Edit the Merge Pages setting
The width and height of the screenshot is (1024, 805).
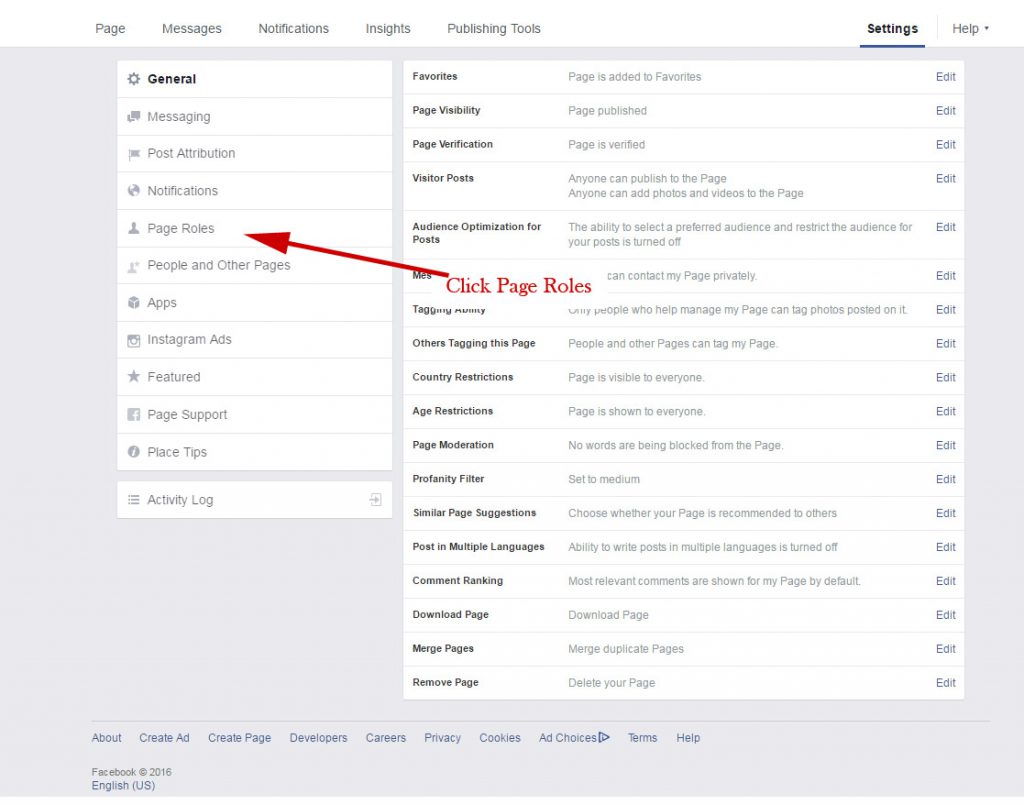946,650
